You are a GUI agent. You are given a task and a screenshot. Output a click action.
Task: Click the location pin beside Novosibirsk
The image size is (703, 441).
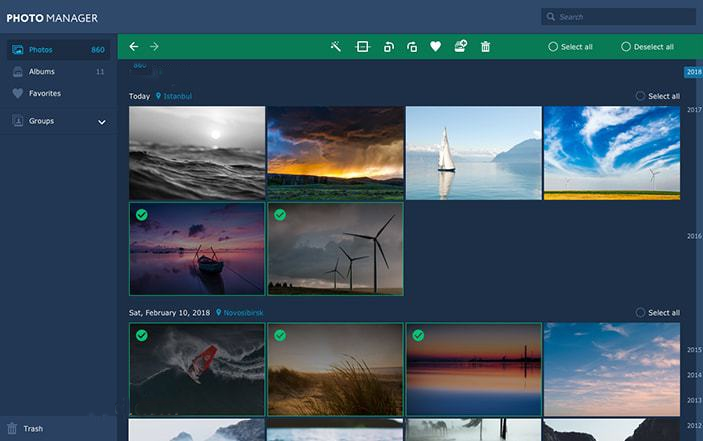218,312
